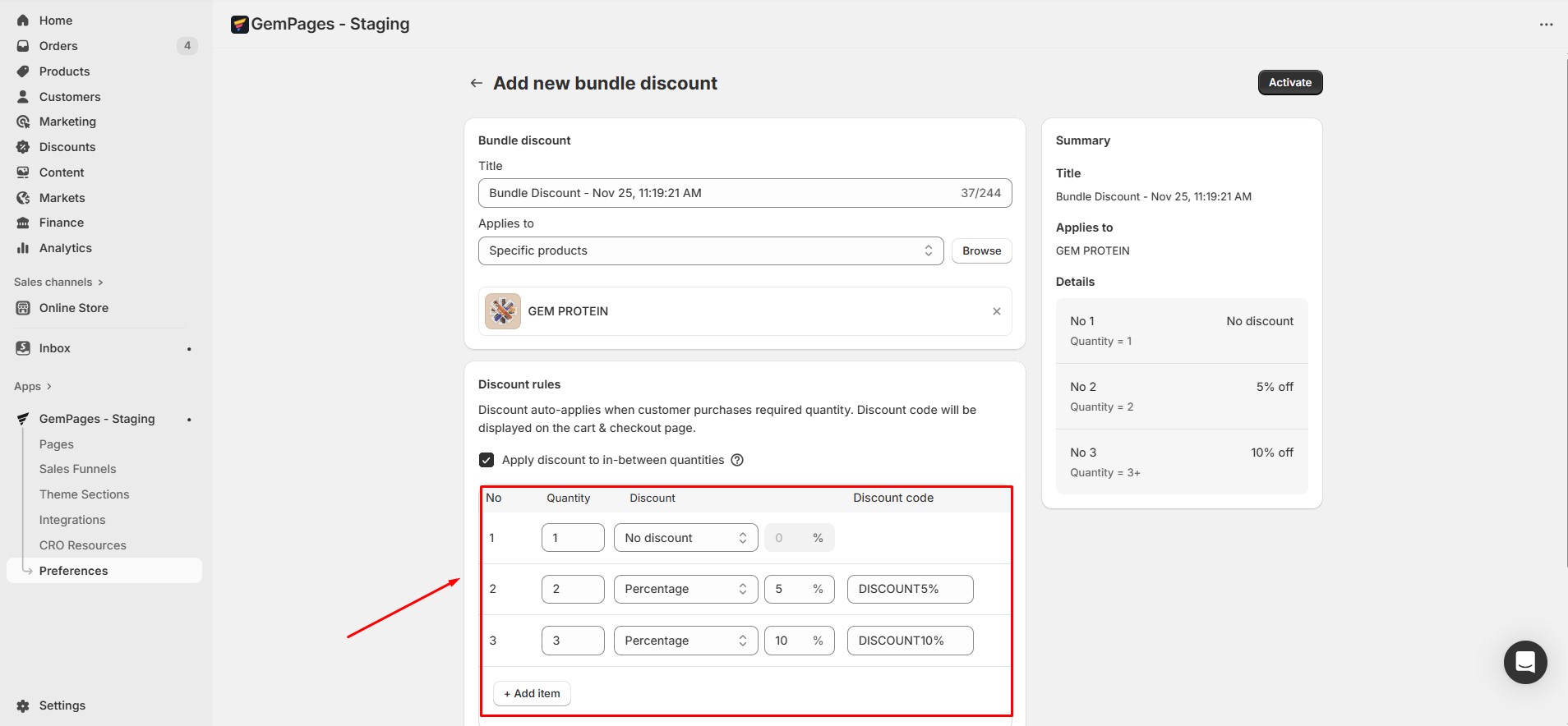Click the Activate button

pos(1289,82)
